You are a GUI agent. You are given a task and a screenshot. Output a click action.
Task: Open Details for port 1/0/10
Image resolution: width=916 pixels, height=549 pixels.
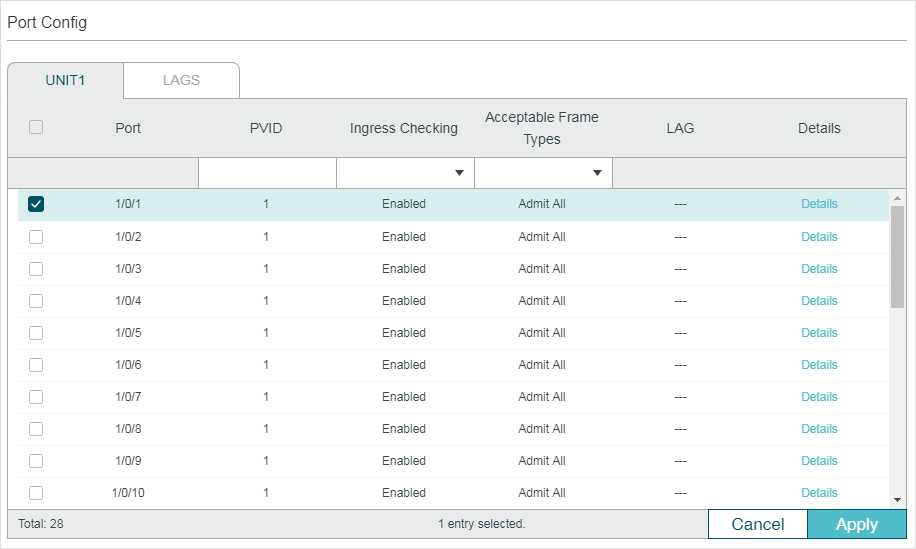[819, 493]
